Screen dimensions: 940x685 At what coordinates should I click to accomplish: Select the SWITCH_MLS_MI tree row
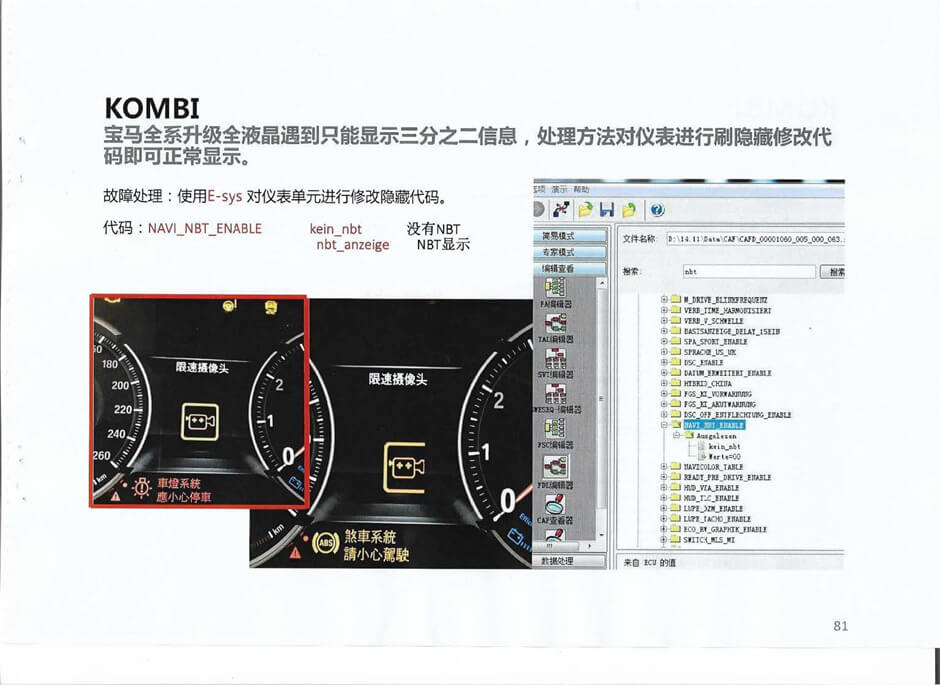click(709, 540)
